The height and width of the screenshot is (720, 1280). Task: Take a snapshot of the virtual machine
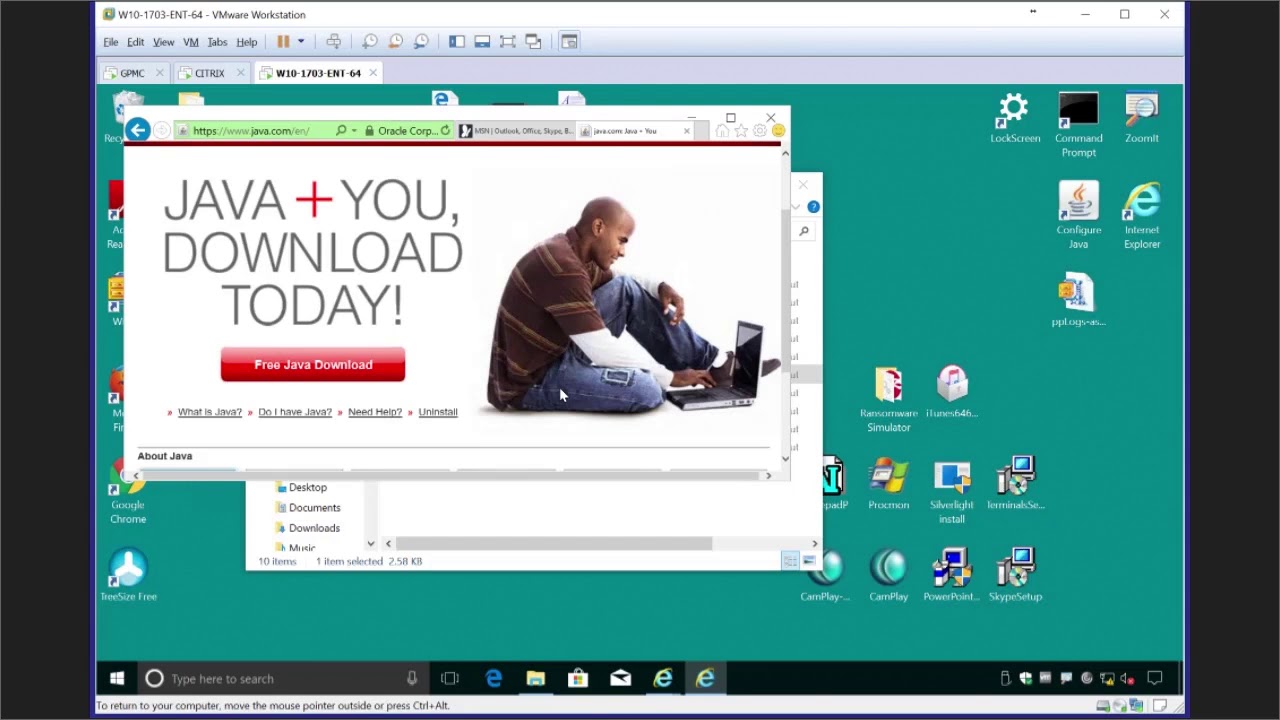[x=370, y=42]
